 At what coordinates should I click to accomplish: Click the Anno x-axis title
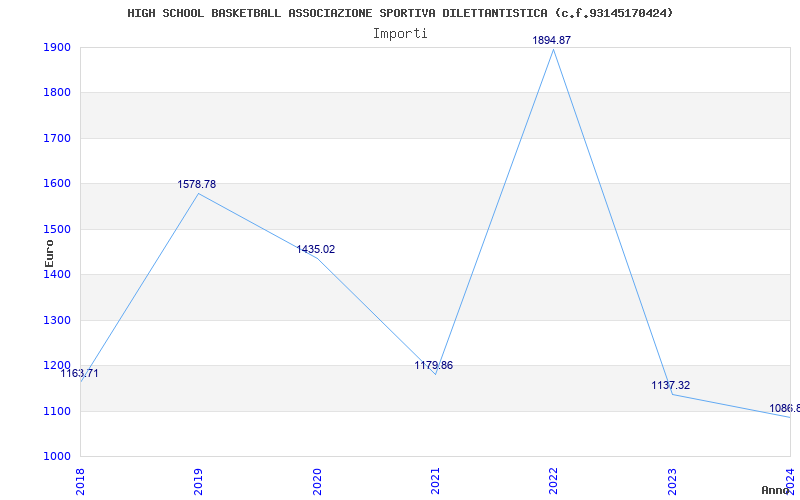tap(776, 490)
